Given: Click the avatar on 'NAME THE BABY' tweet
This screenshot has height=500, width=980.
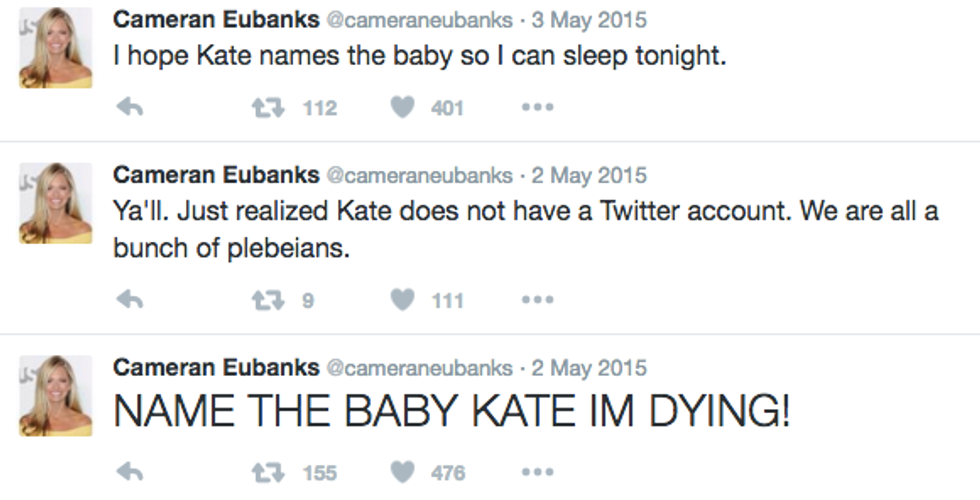Looking at the screenshot, I should click(x=56, y=396).
